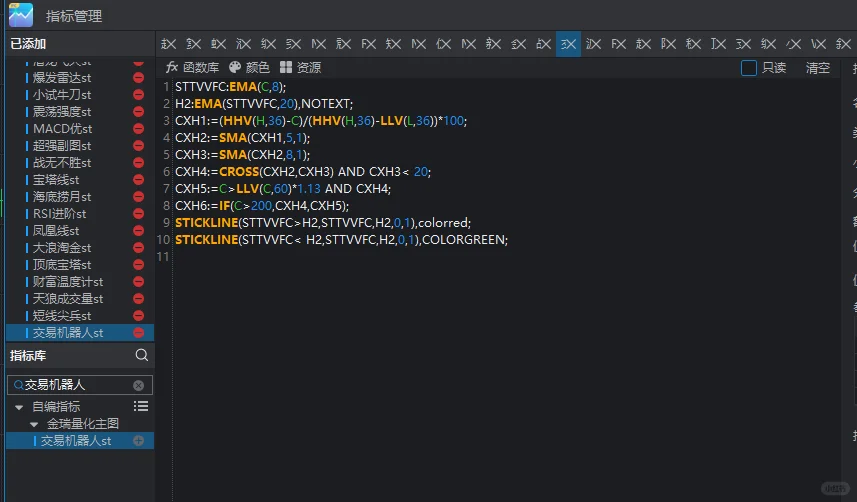857x502 pixels.
Task: Remove the selected 交易机器人st from the added list
Action: coord(138,332)
